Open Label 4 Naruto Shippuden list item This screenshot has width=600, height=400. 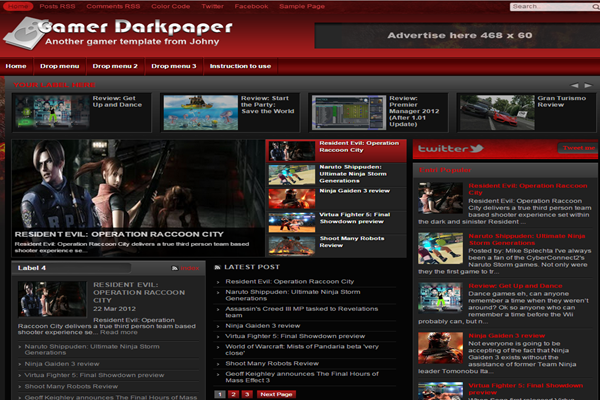coord(92,349)
